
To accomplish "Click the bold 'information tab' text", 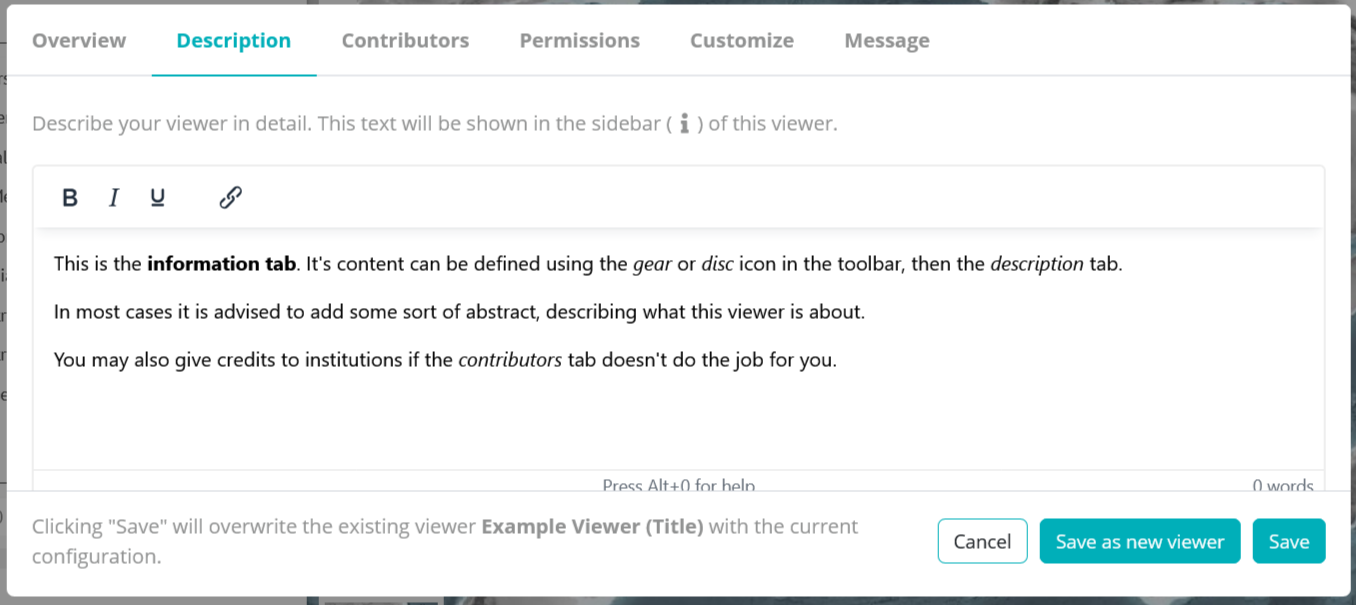I will 221,265.
